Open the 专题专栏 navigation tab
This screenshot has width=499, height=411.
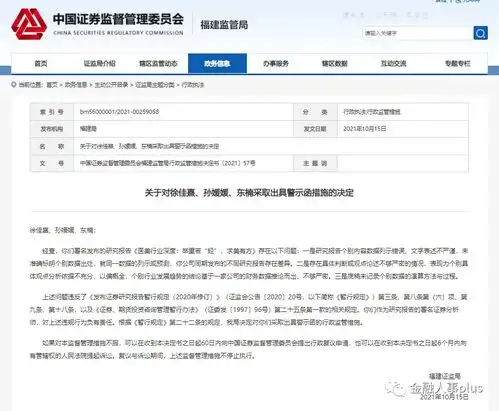tap(457, 63)
